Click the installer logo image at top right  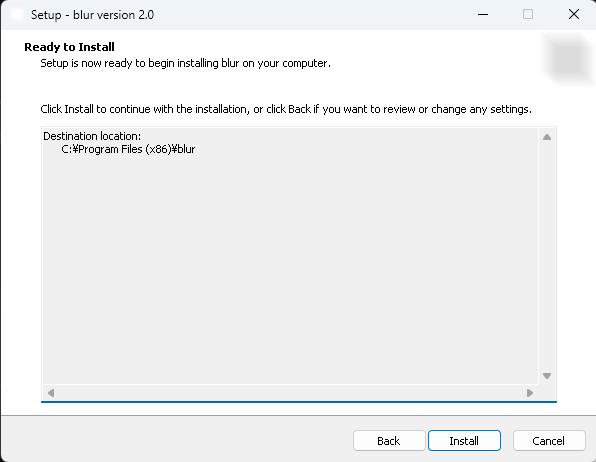click(568, 58)
